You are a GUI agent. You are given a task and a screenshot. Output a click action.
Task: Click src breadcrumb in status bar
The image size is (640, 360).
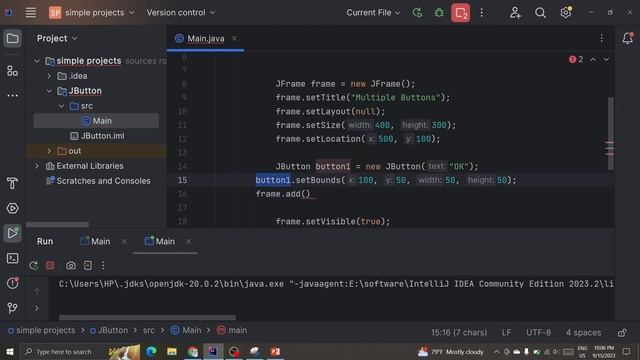[149, 330]
